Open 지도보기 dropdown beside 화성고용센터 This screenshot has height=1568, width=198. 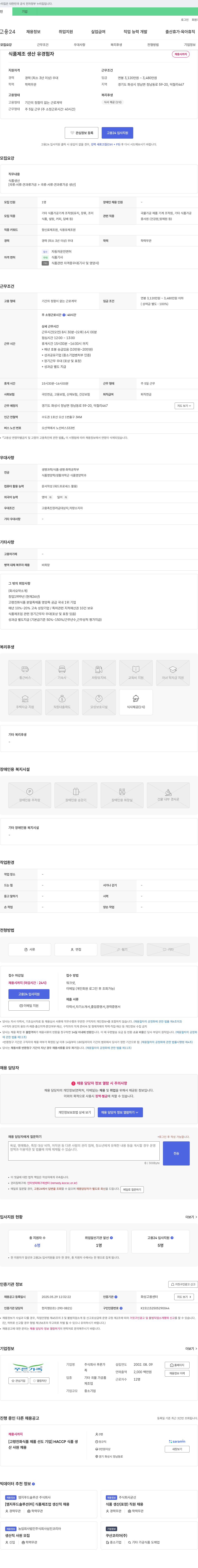tap(184, 1297)
